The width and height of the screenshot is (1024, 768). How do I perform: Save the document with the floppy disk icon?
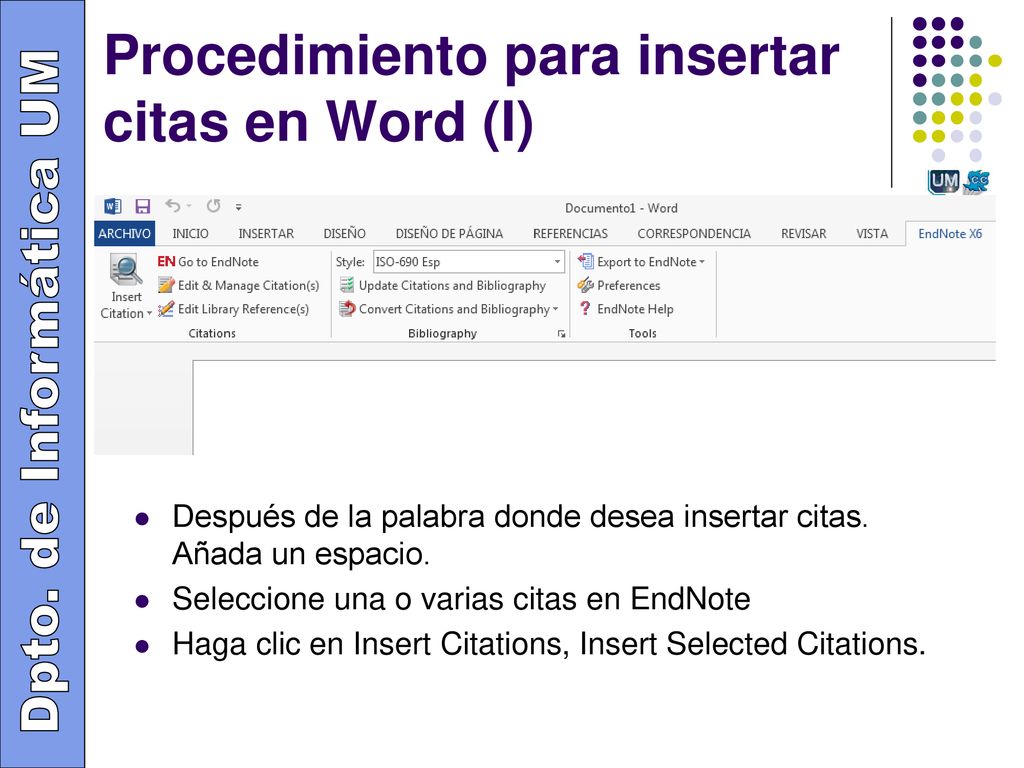(142, 206)
